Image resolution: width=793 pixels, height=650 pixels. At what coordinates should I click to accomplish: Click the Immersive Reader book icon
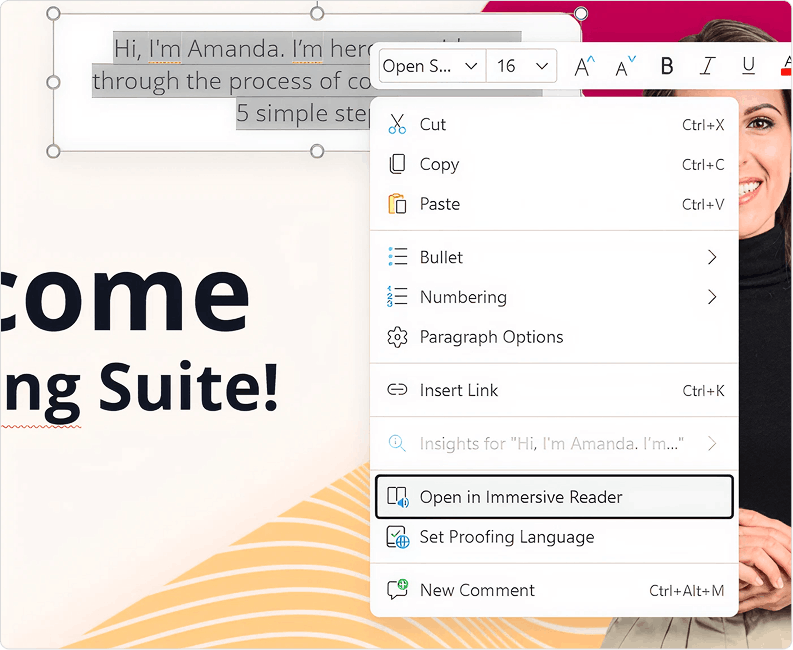click(398, 497)
